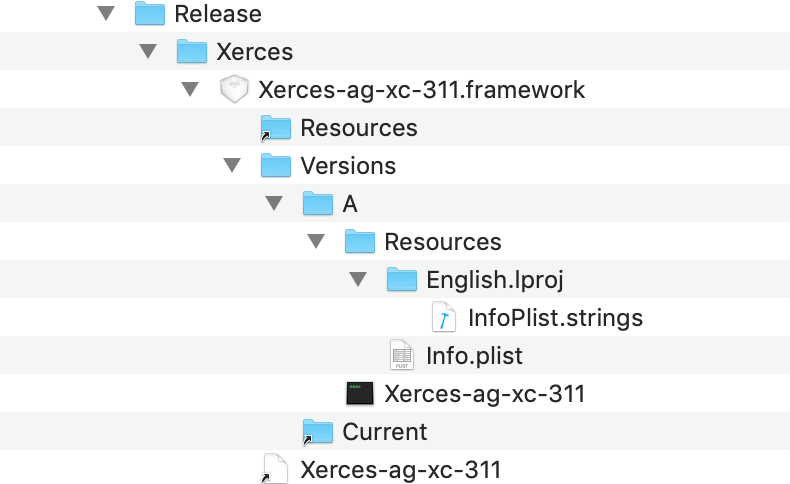Click the Release folder icon
Screen dimensions: 790x484
point(149,14)
